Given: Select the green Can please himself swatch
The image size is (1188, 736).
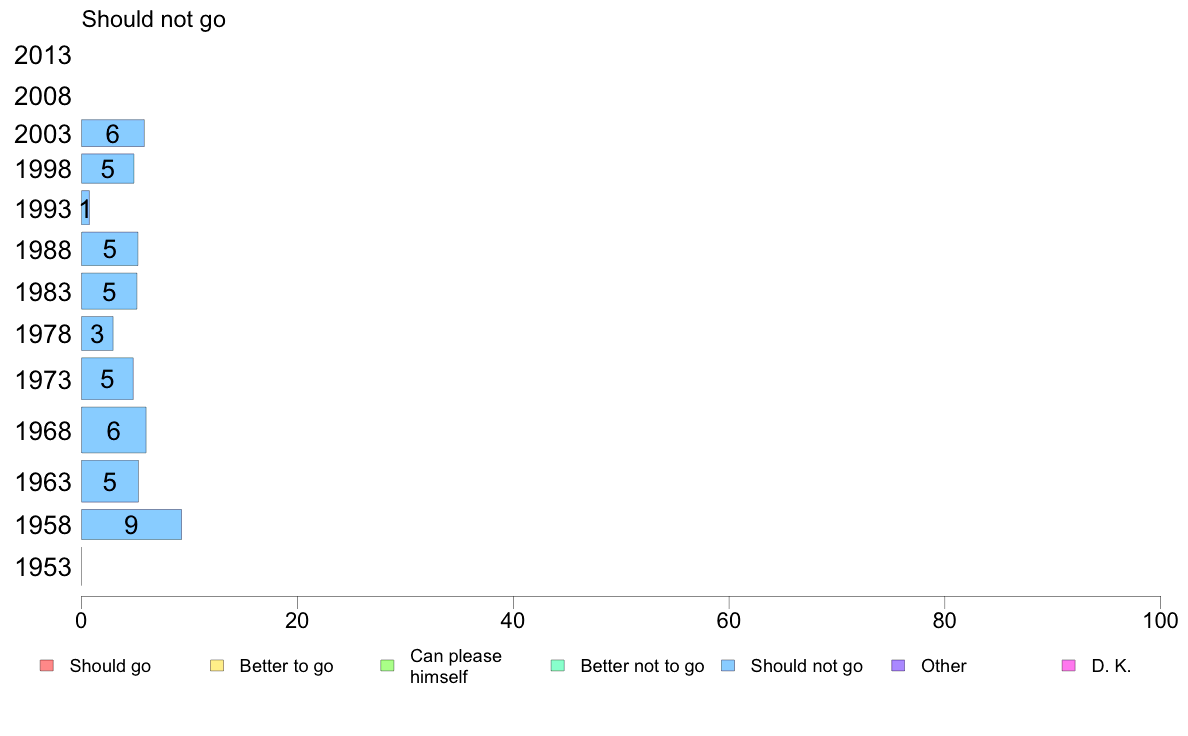Looking at the screenshot, I should tap(387, 666).
